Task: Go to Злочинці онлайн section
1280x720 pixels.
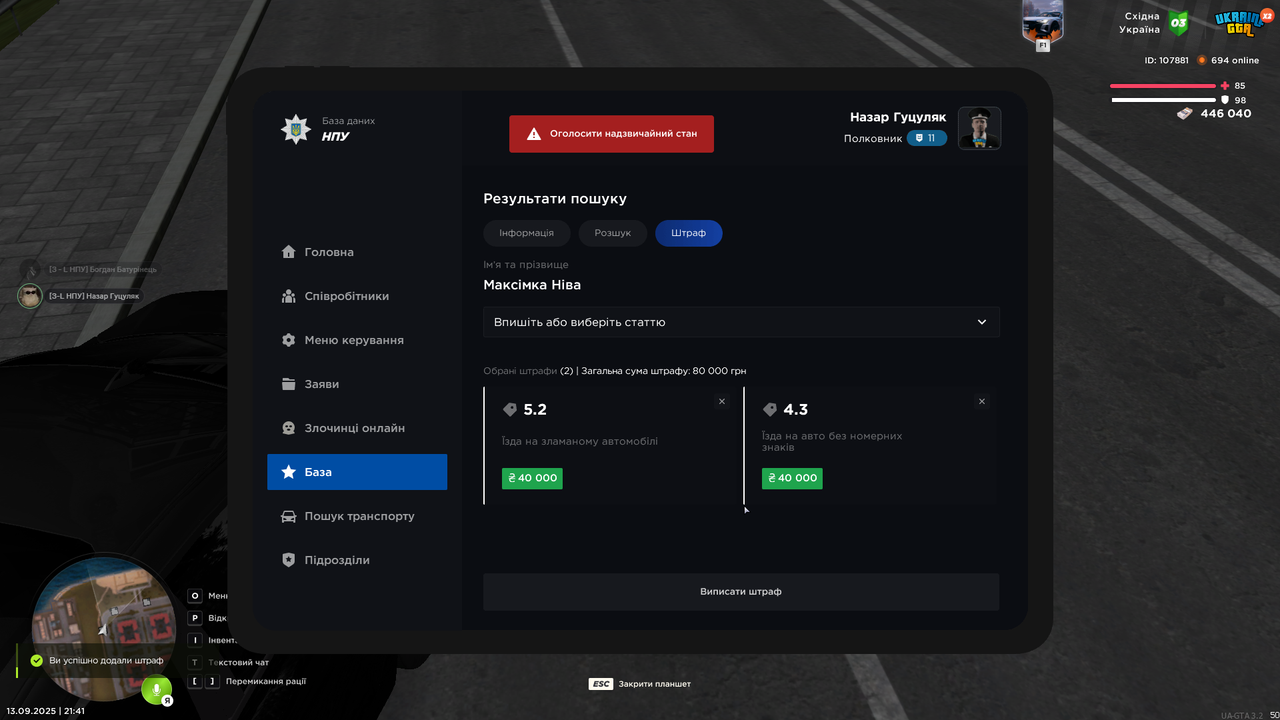Action: point(357,428)
